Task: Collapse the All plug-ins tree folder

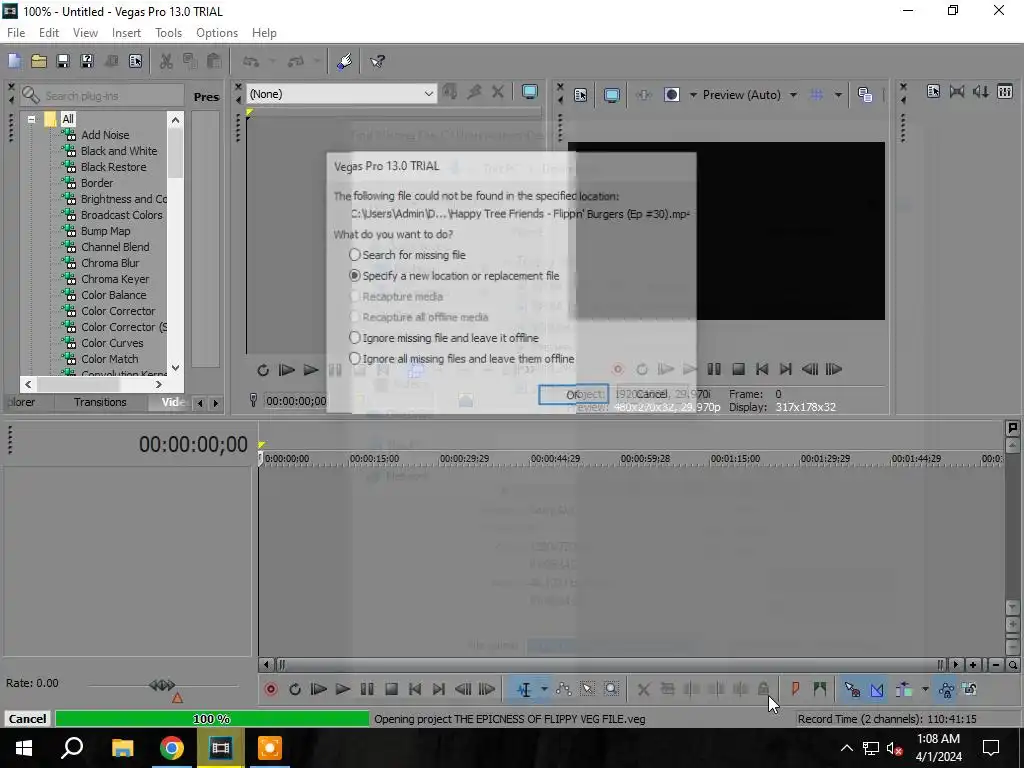Action: (31, 120)
